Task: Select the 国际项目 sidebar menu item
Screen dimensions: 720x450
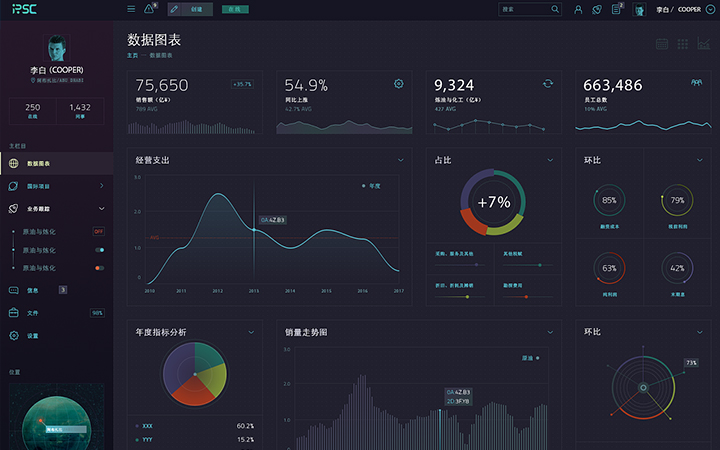Action: click(x=56, y=186)
